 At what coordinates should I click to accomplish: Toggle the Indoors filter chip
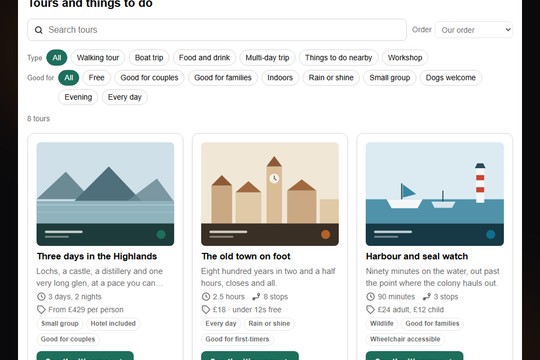tap(280, 78)
